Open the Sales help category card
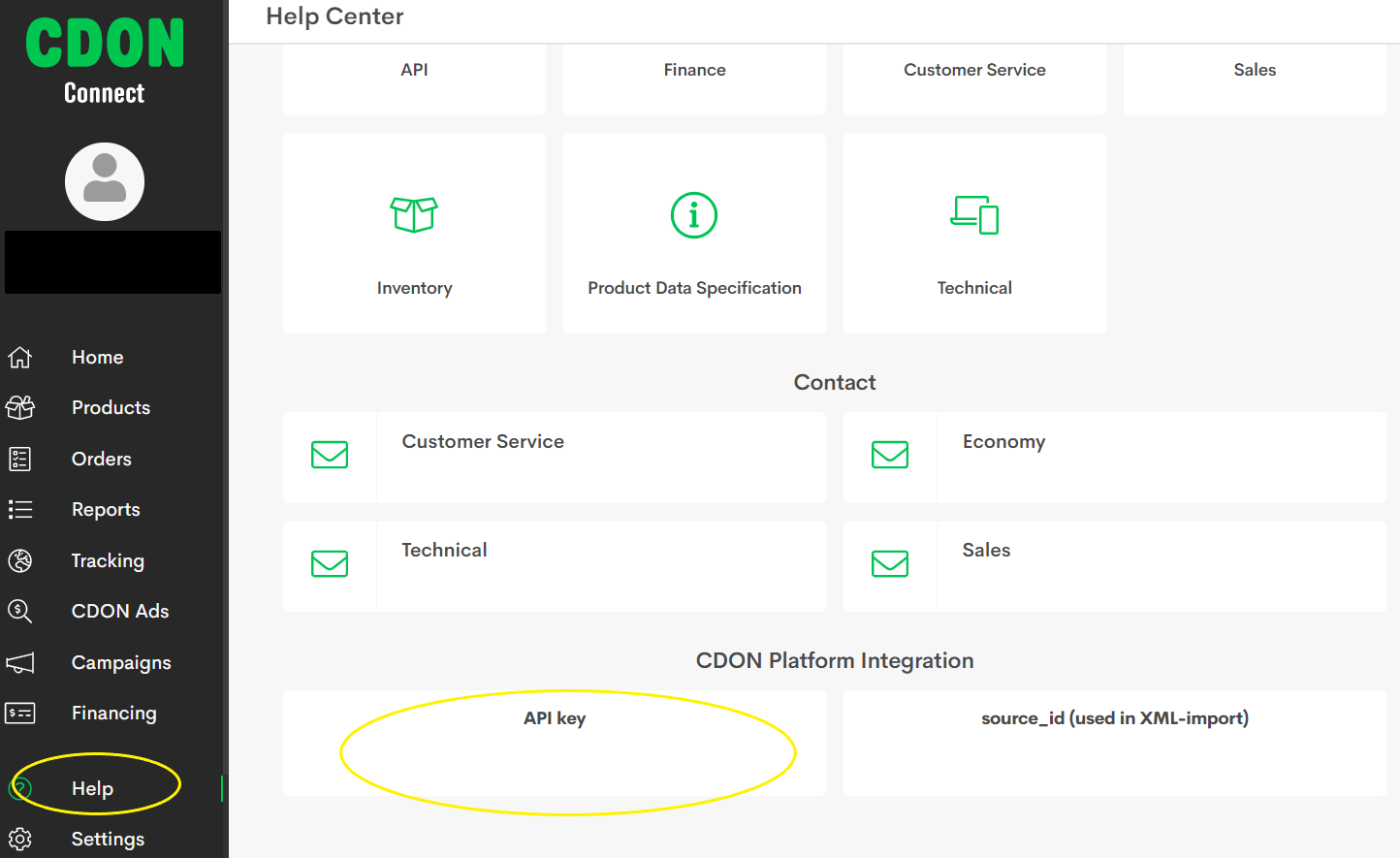The width and height of the screenshot is (1400, 858). [1255, 79]
